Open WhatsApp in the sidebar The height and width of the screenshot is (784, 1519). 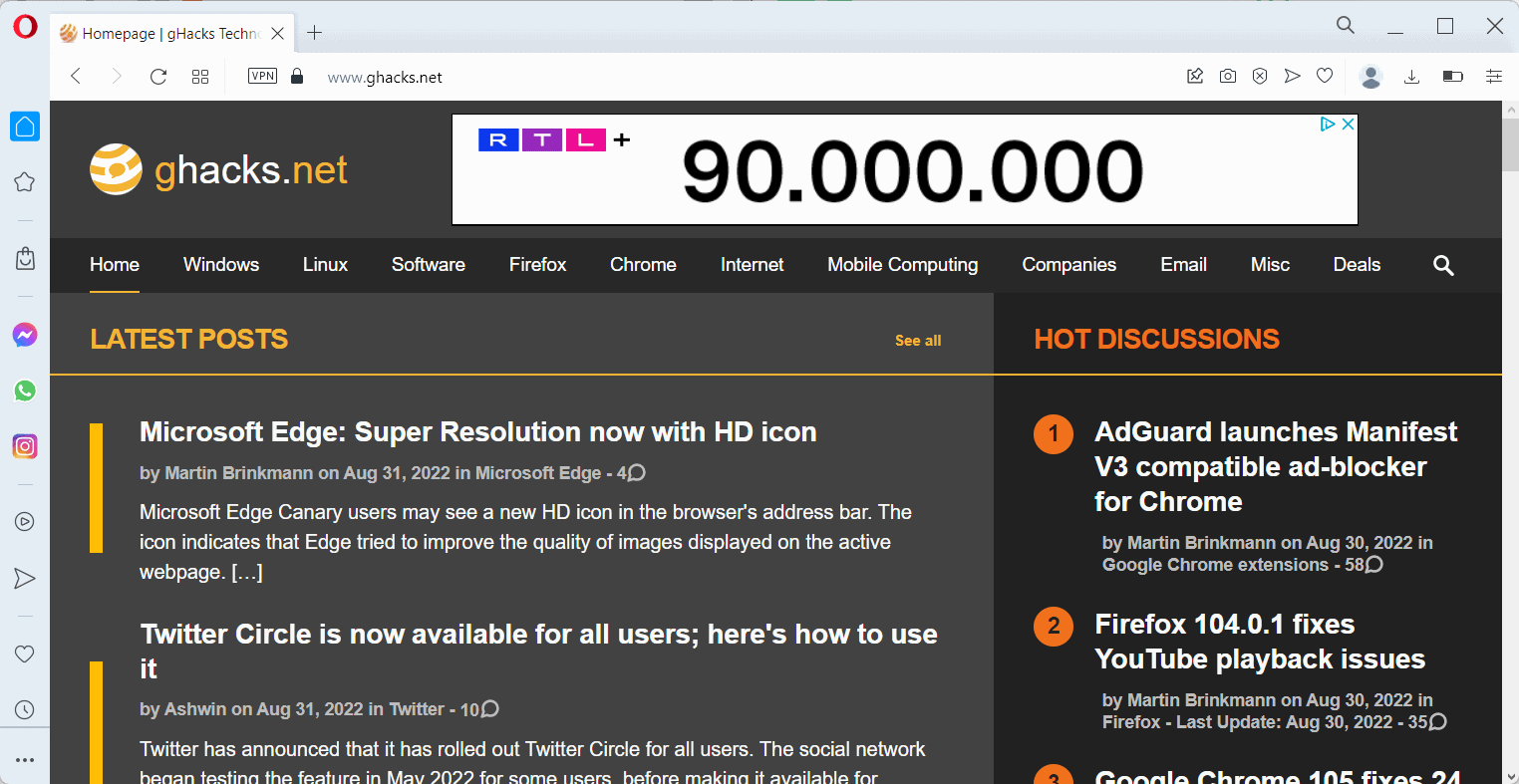click(x=24, y=391)
